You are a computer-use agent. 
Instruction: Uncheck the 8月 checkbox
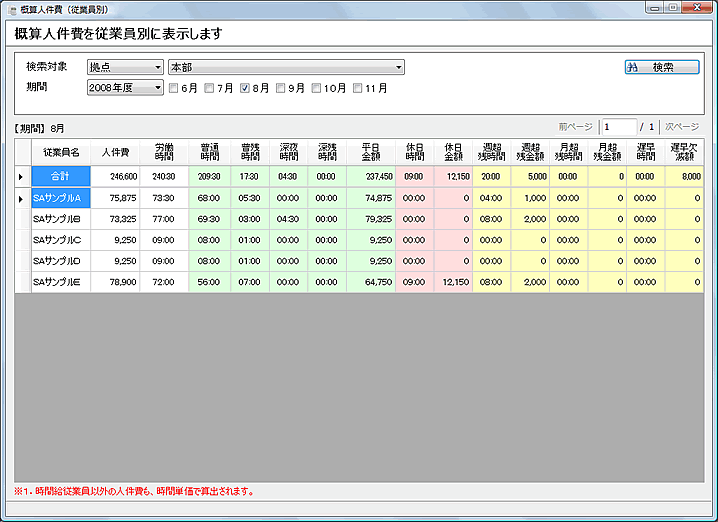[245, 88]
